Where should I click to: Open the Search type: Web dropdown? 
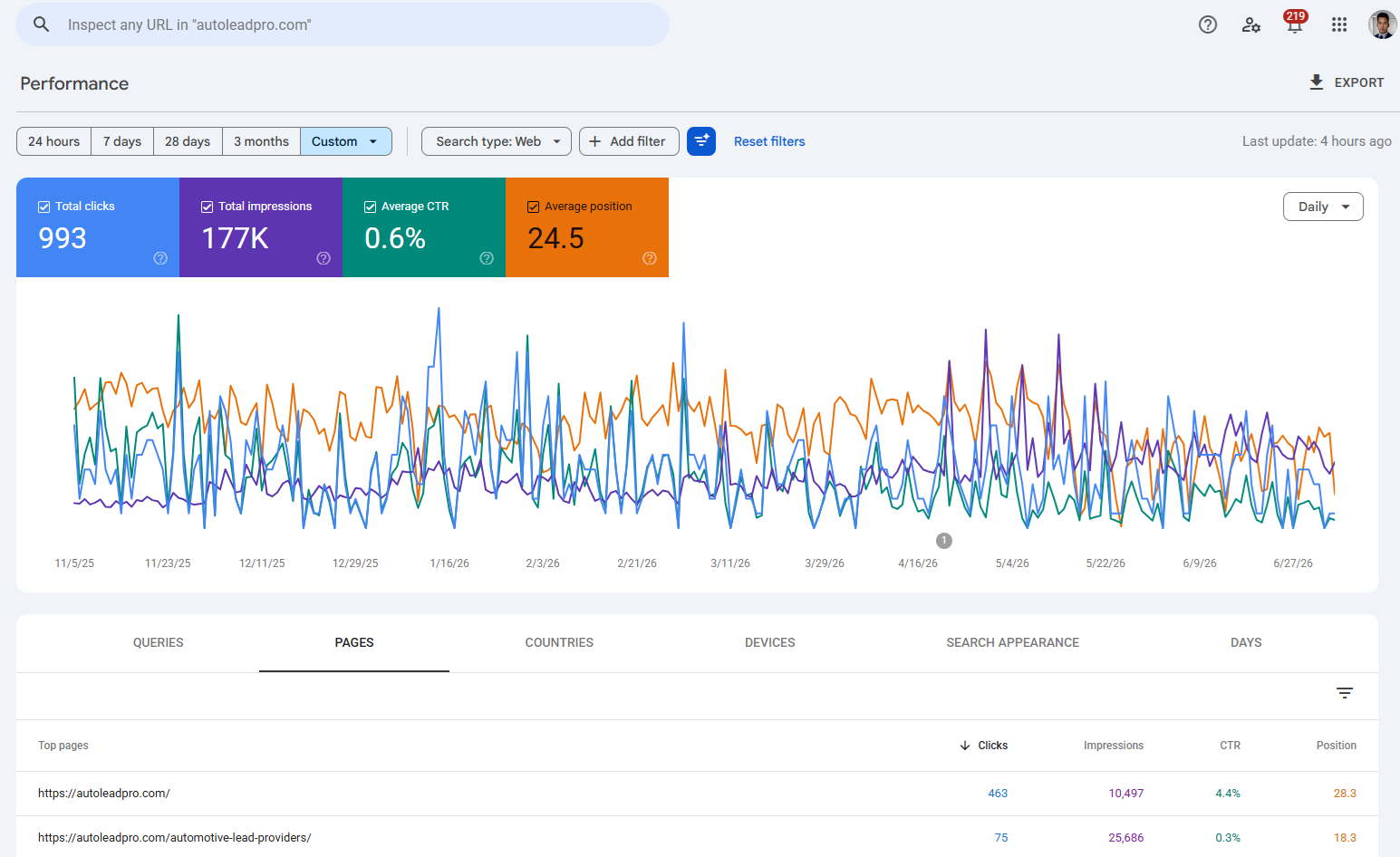point(497,141)
